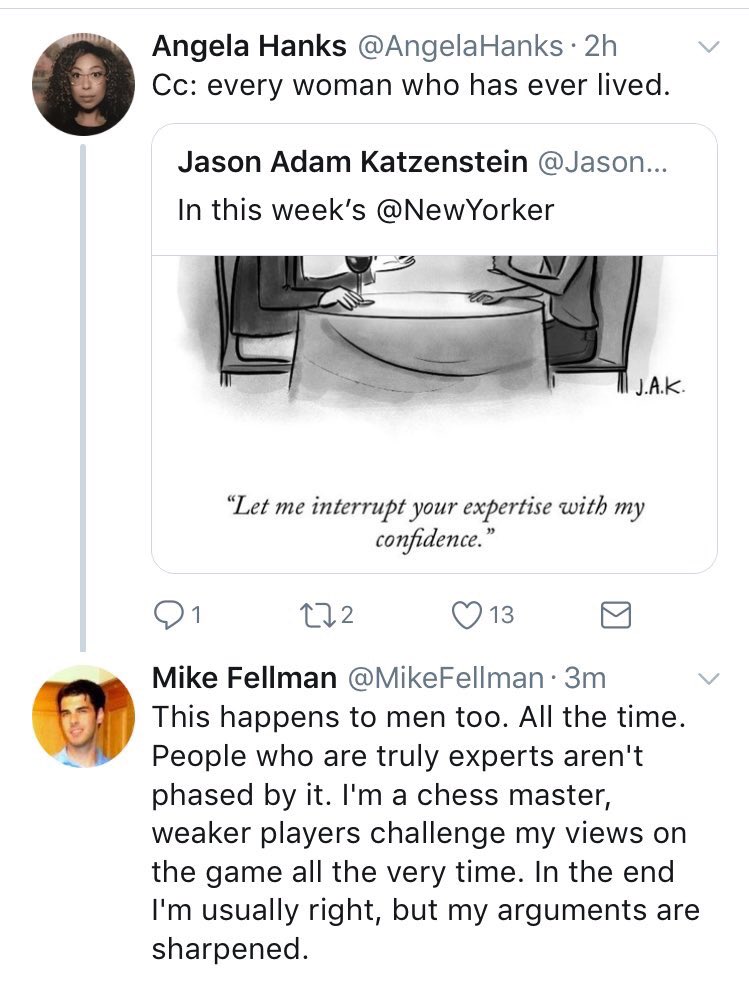
Task: Like the tweet with heart icon
Action: pos(467,616)
